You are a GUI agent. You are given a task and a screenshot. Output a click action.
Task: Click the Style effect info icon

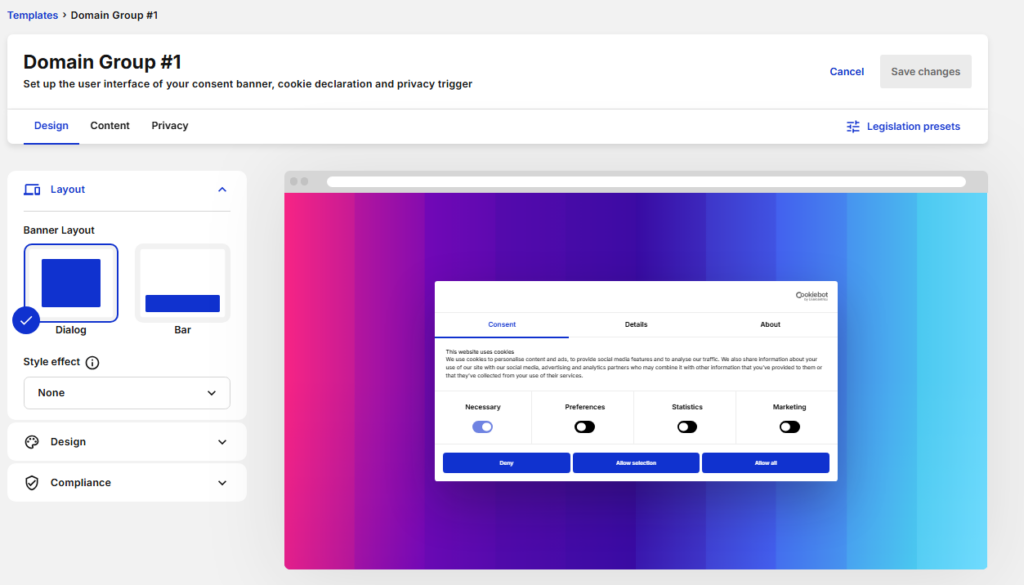(91, 363)
